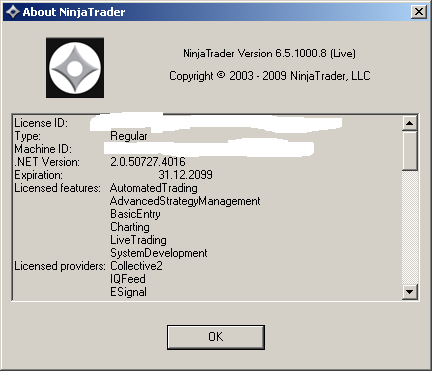Select the AutomatedTrading feature line
Viewport: 432px width, 371px height.
coord(154,188)
